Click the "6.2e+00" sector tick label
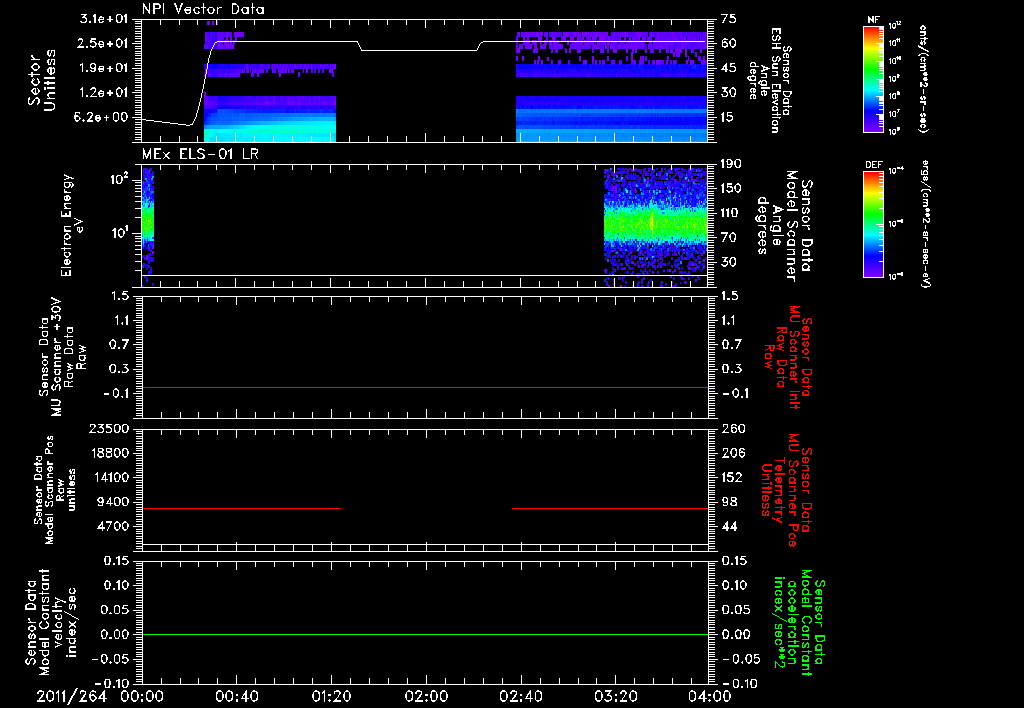The height and width of the screenshot is (708, 1024). (x=103, y=118)
